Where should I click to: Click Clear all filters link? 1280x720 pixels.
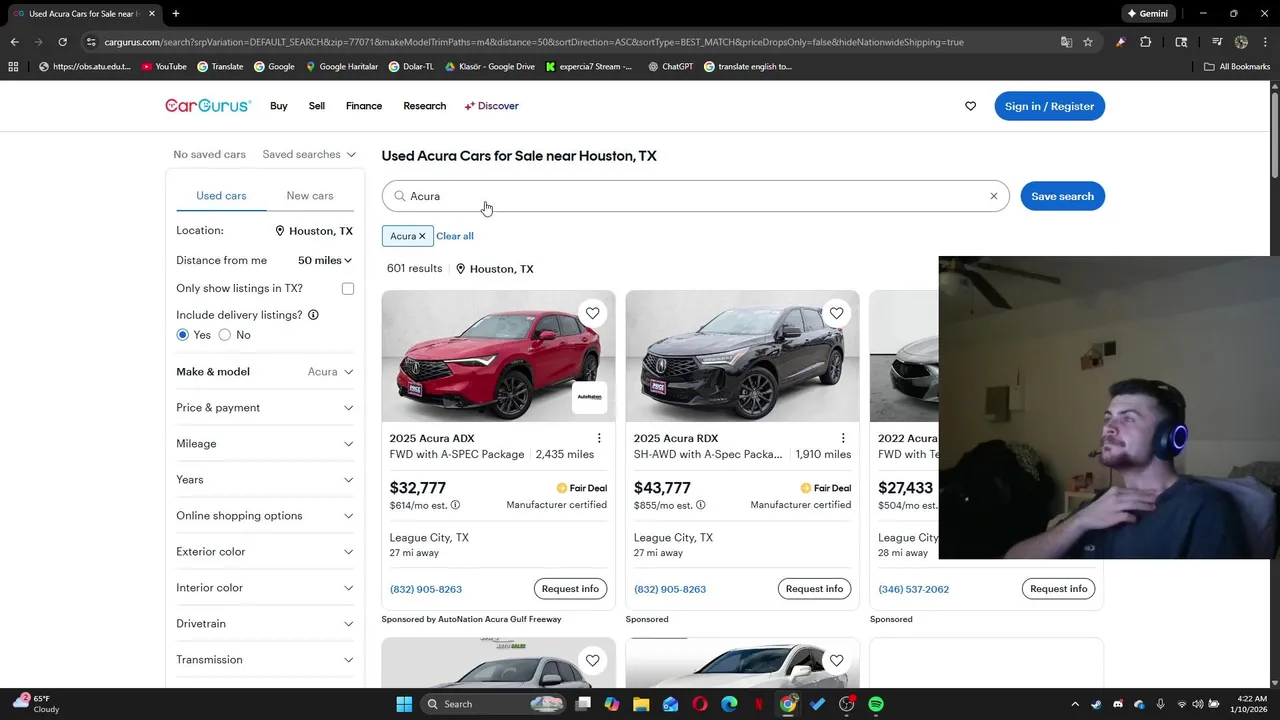coord(455,236)
